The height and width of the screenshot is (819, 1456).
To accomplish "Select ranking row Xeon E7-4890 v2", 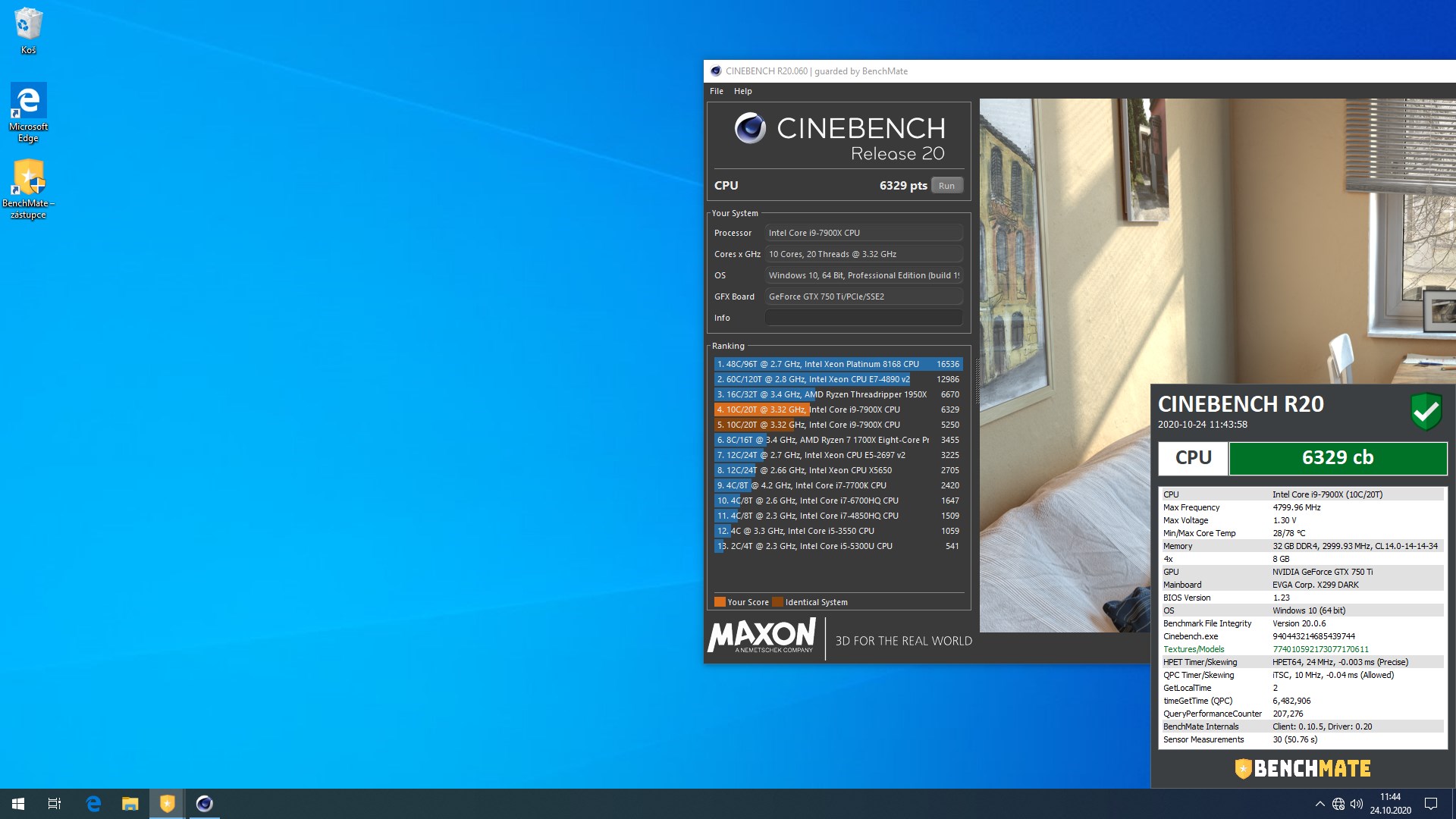I will point(839,379).
